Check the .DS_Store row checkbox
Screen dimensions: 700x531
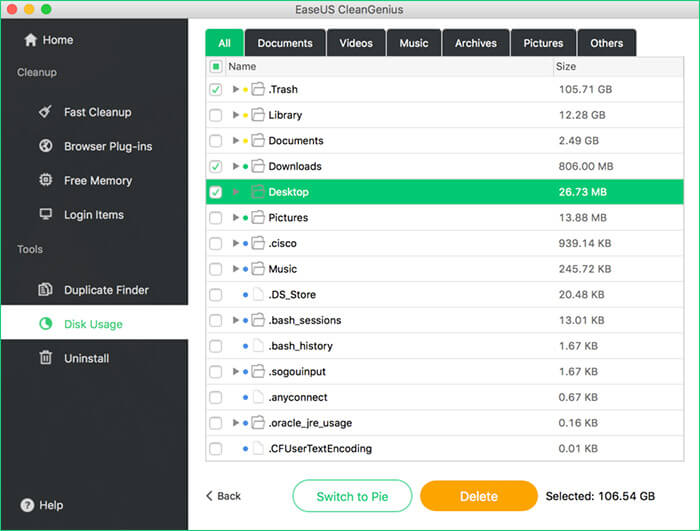(216, 295)
